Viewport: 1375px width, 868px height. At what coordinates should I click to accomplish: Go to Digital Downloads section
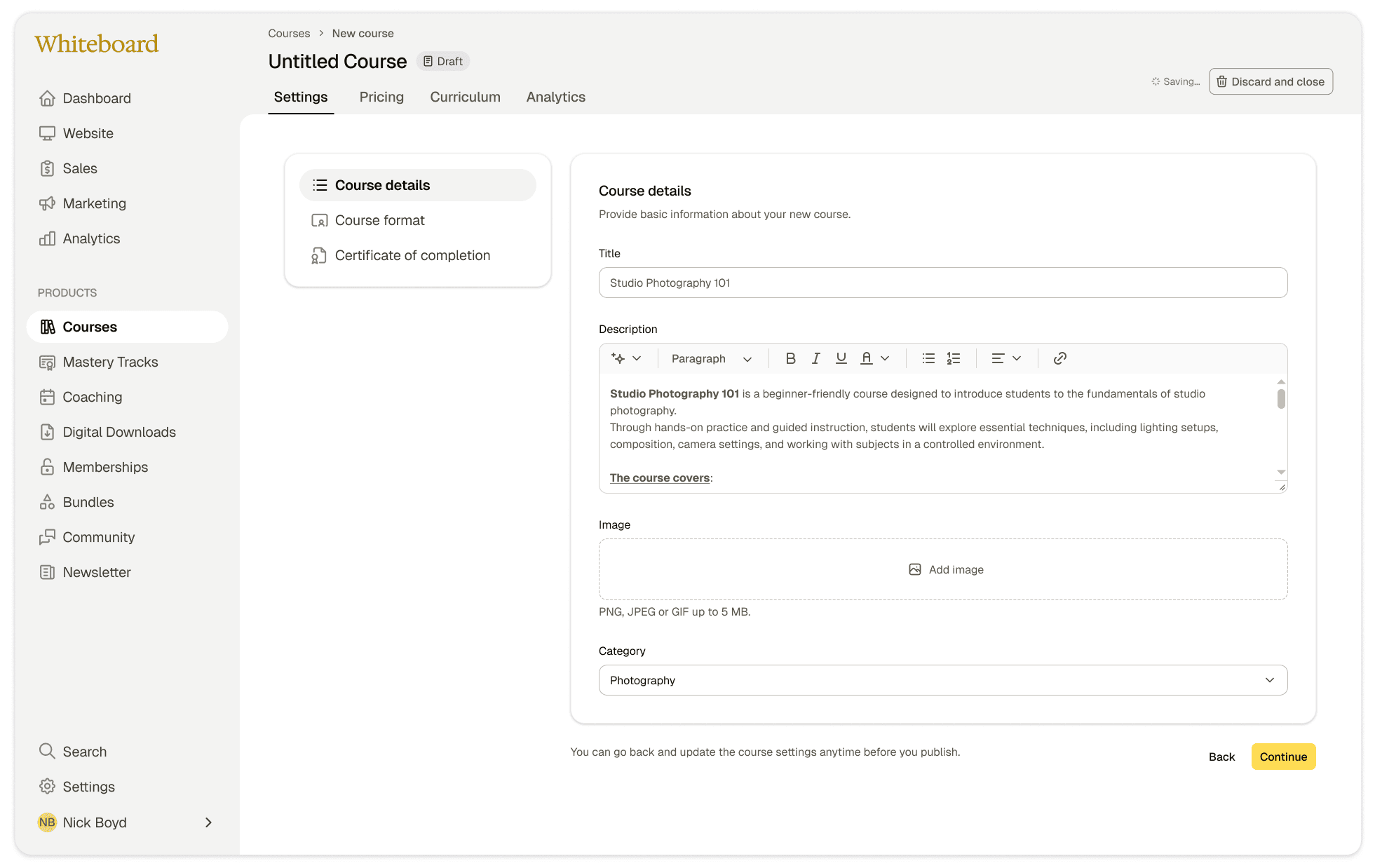119,432
